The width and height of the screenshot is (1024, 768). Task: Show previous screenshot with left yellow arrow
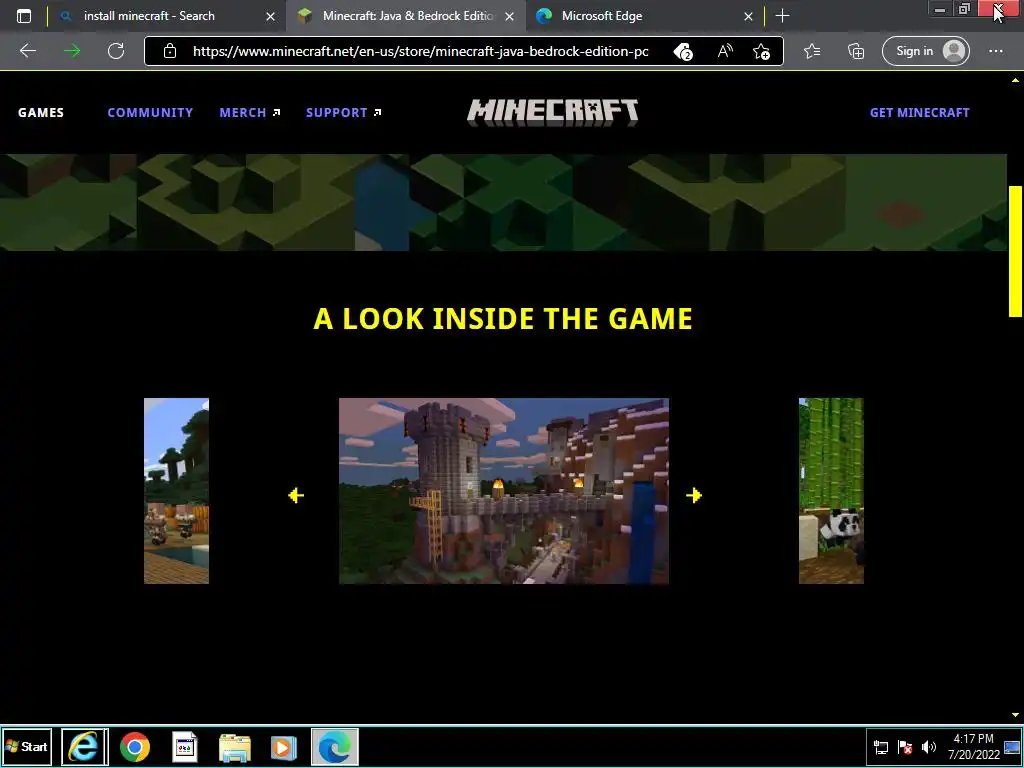[x=296, y=496]
